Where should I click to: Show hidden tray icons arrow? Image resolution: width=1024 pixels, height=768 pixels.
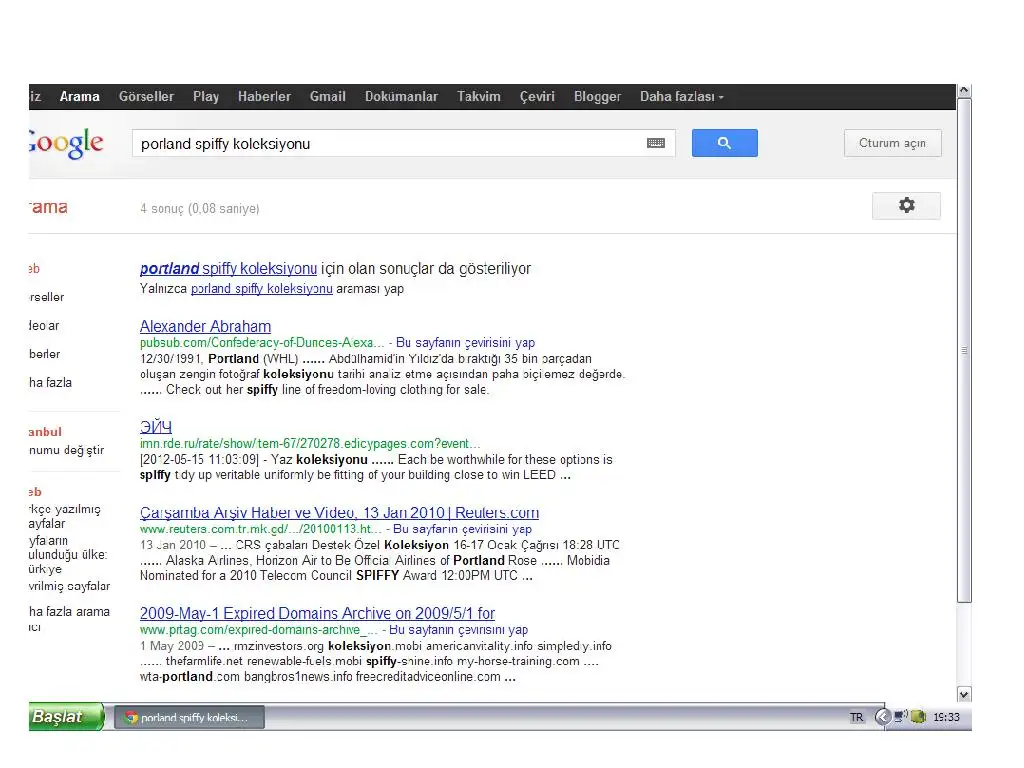coord(882,717)
